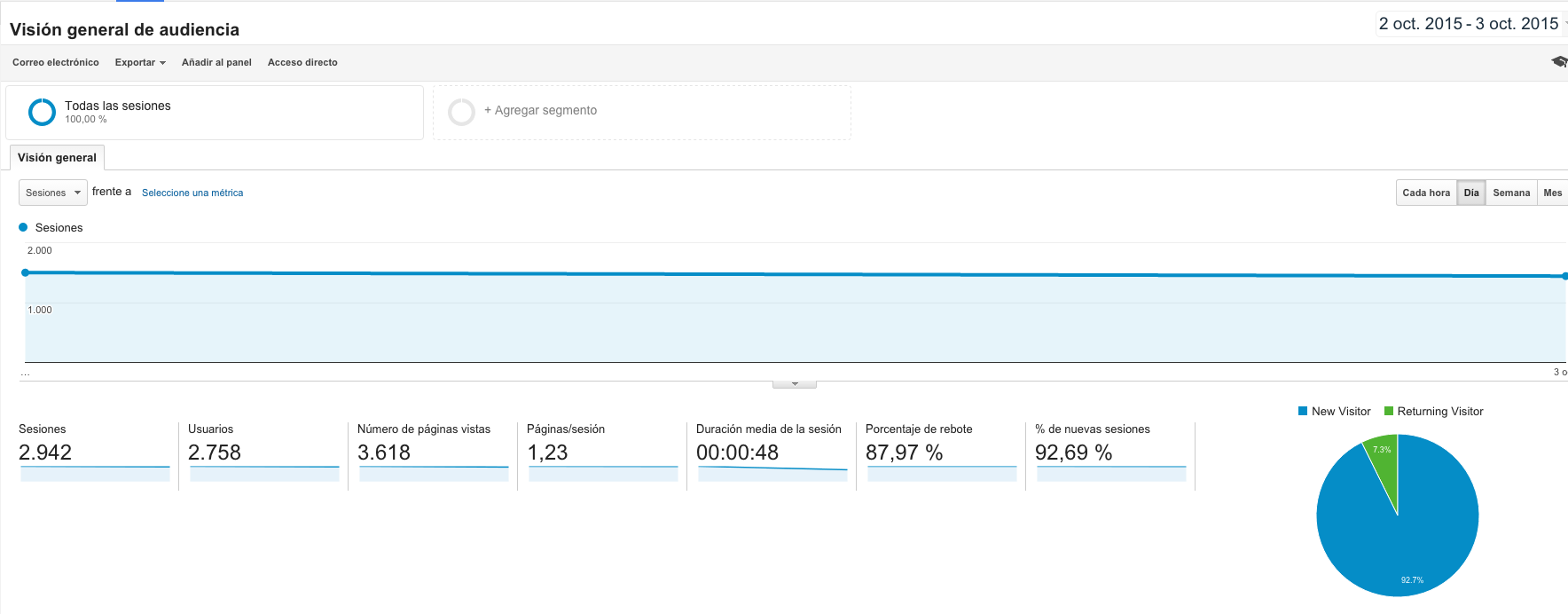
Task: Open the Todas las sesiones segment card
Action: [x=215, y=113]
